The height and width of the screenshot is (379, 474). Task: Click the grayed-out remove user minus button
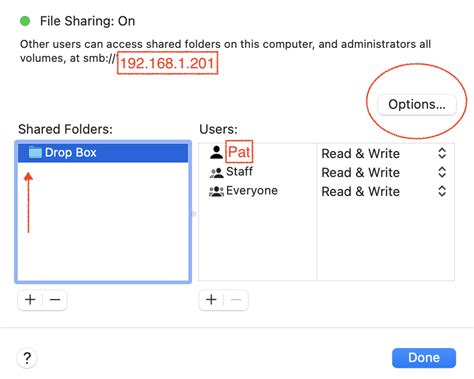coord(236,300)
